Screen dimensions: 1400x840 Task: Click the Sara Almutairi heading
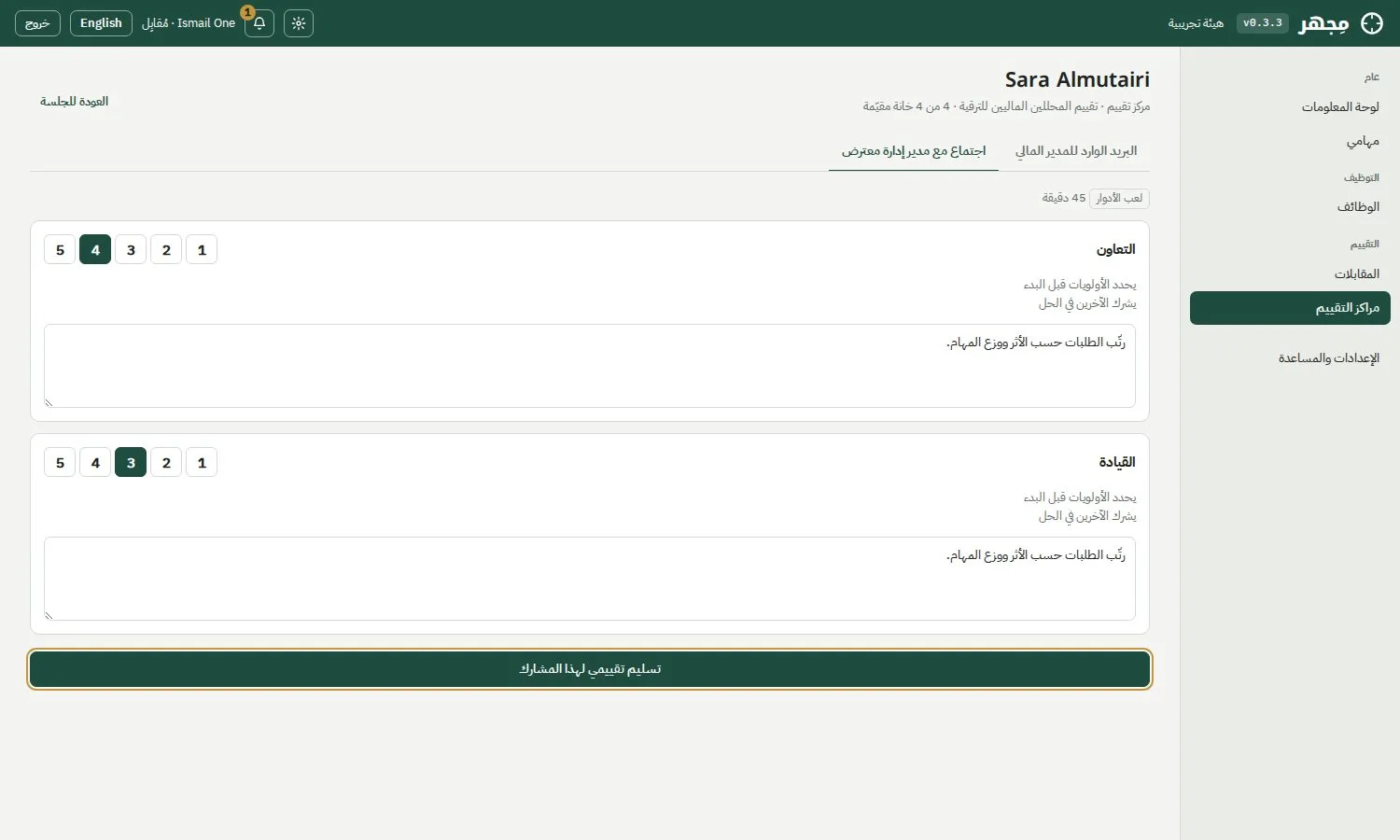click(x=1077, y=80)
